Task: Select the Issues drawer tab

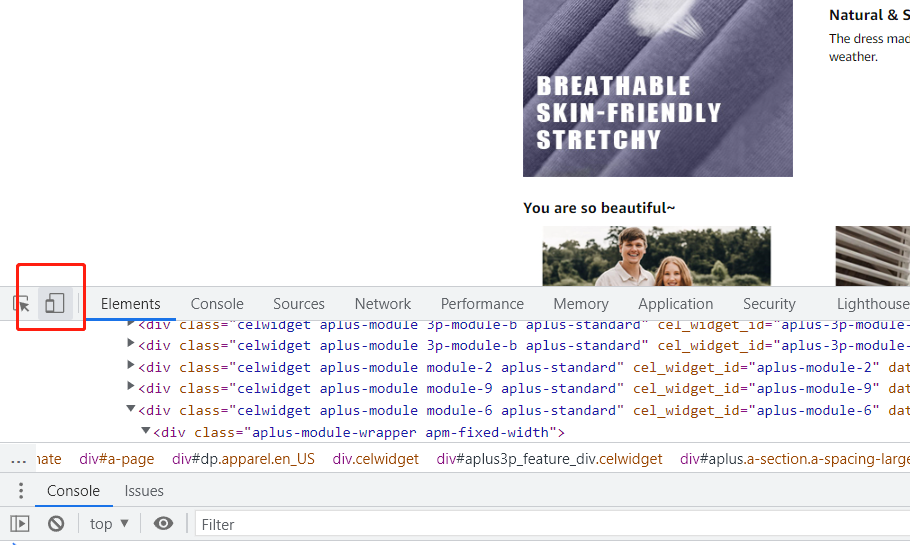Action: click(144, 491)
